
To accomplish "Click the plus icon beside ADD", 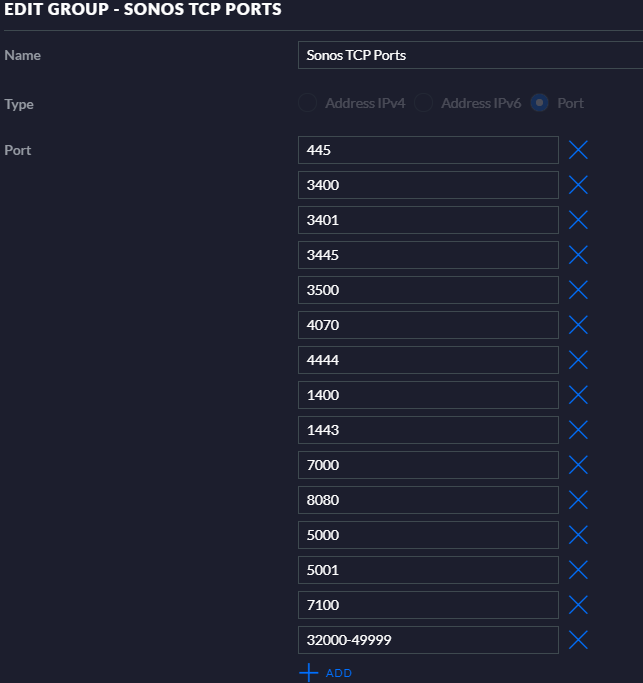I will [x=308, y=673].
